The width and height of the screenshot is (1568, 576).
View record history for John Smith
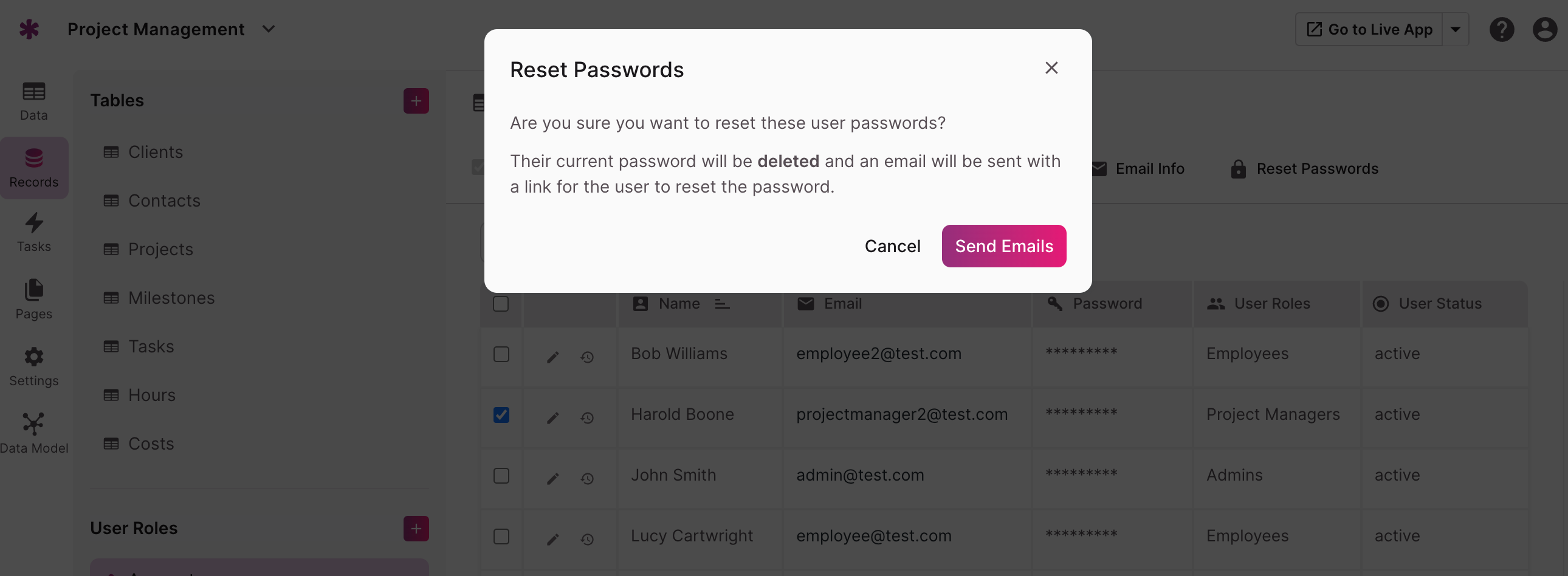point(586,479)
